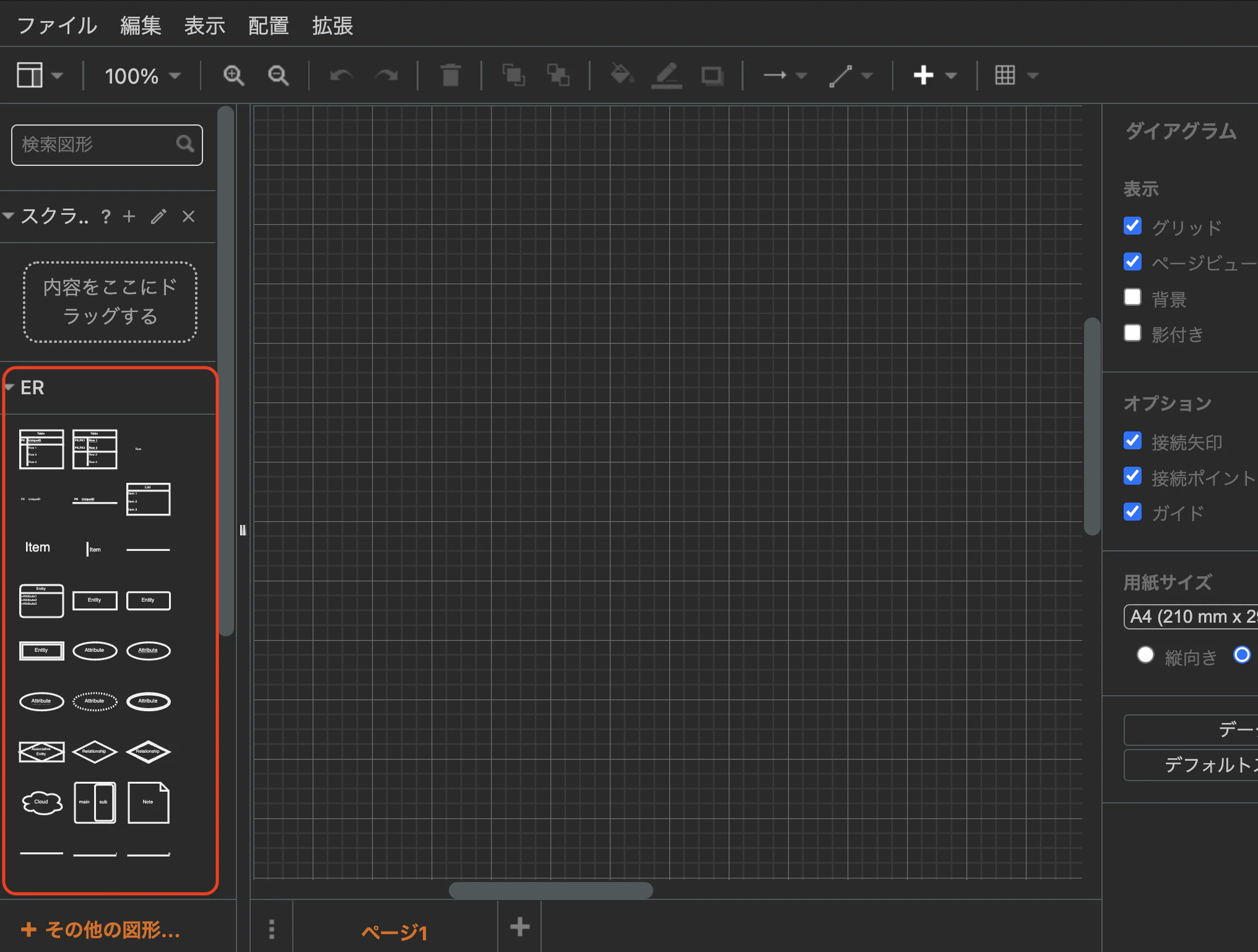This screenshot has height=952, width=1258.
Task: Click the fill color bucket icon
Action: coord(621,76)
